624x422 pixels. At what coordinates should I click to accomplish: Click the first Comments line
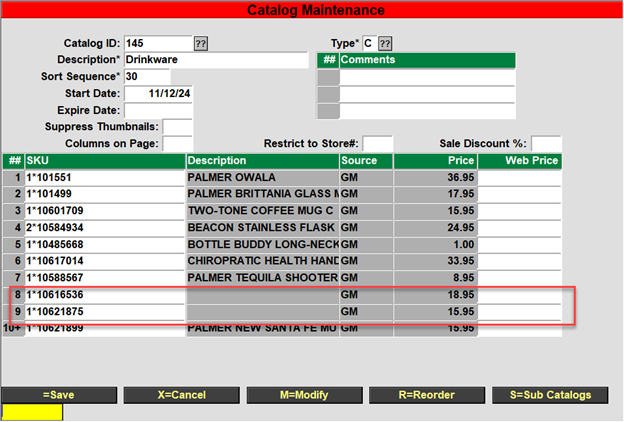coord(428,77)
